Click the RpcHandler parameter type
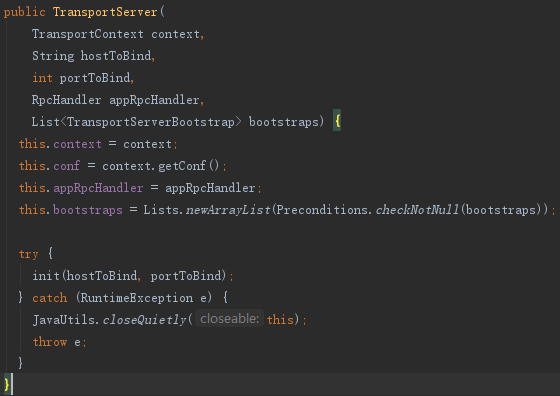The height and width of the screenshot is (396, 560). pos(66,100)
